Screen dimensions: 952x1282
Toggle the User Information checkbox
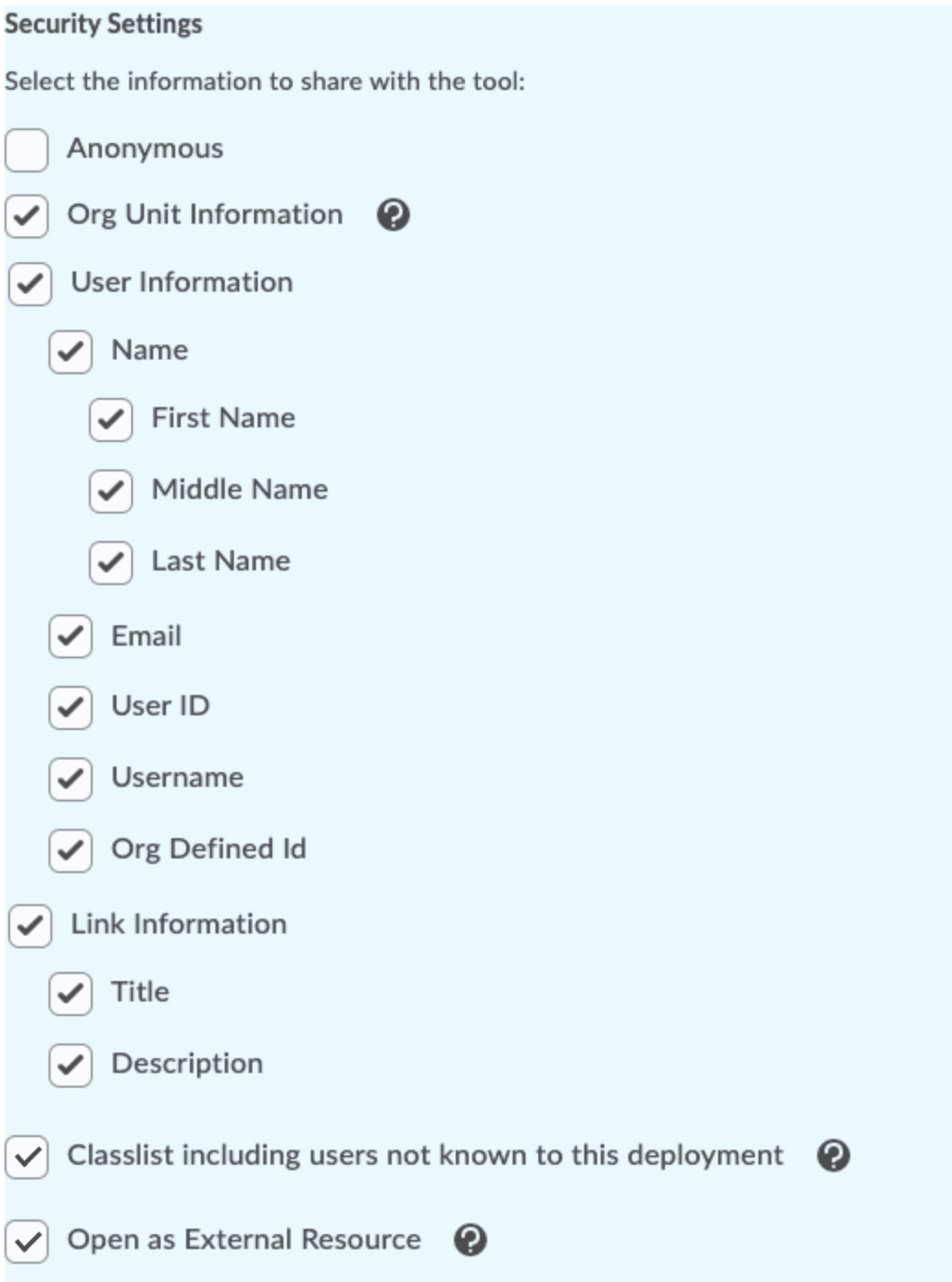pyautogui.click(x=30, y=283)
